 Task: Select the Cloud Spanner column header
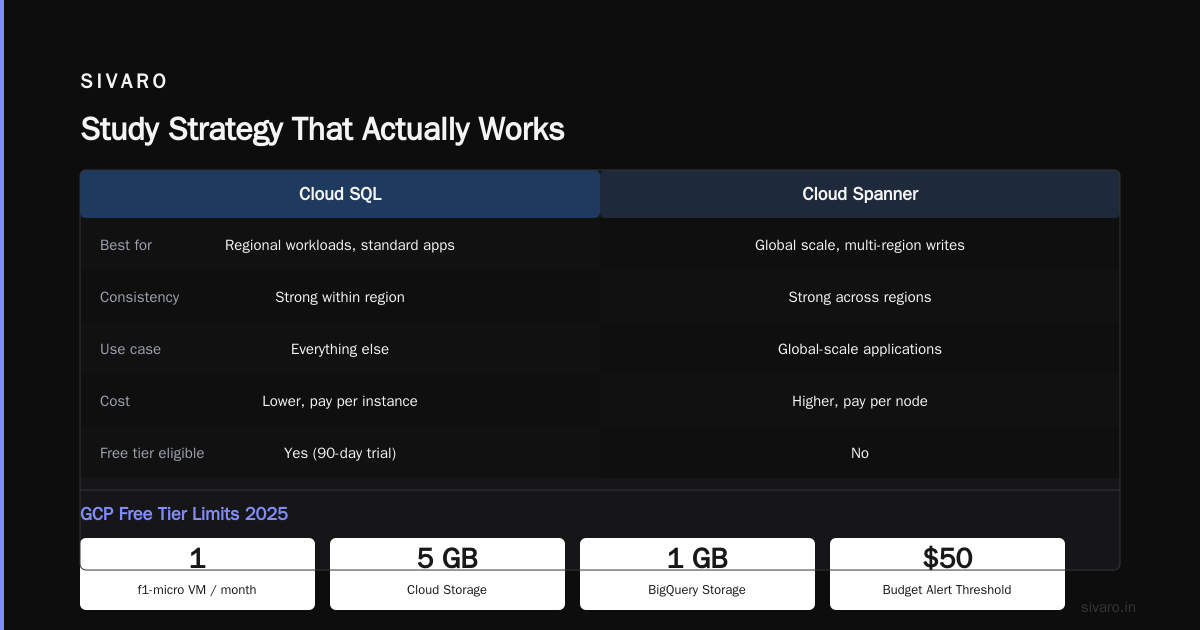point(860,194)
